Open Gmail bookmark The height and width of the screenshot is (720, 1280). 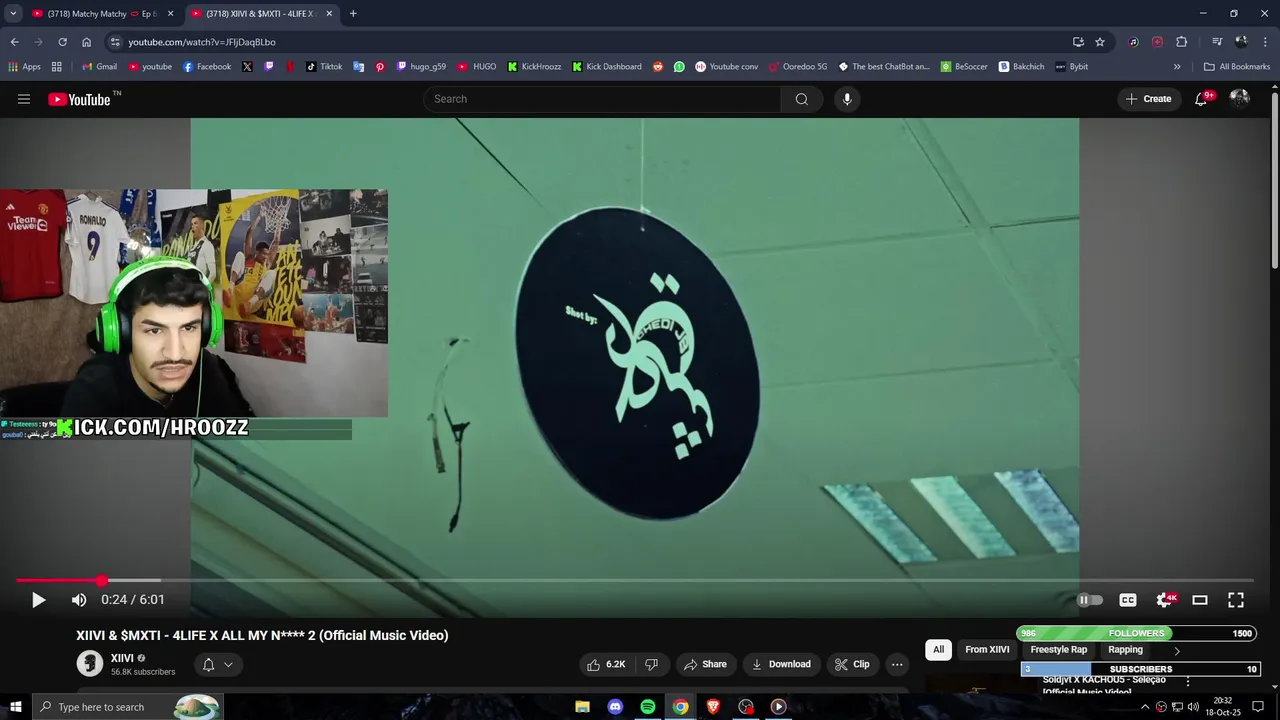[x=99, y=67]
